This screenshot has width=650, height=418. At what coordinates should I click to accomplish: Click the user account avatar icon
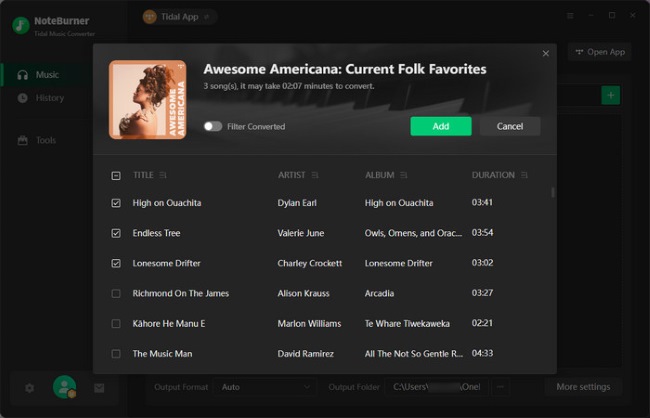point(64,387)
